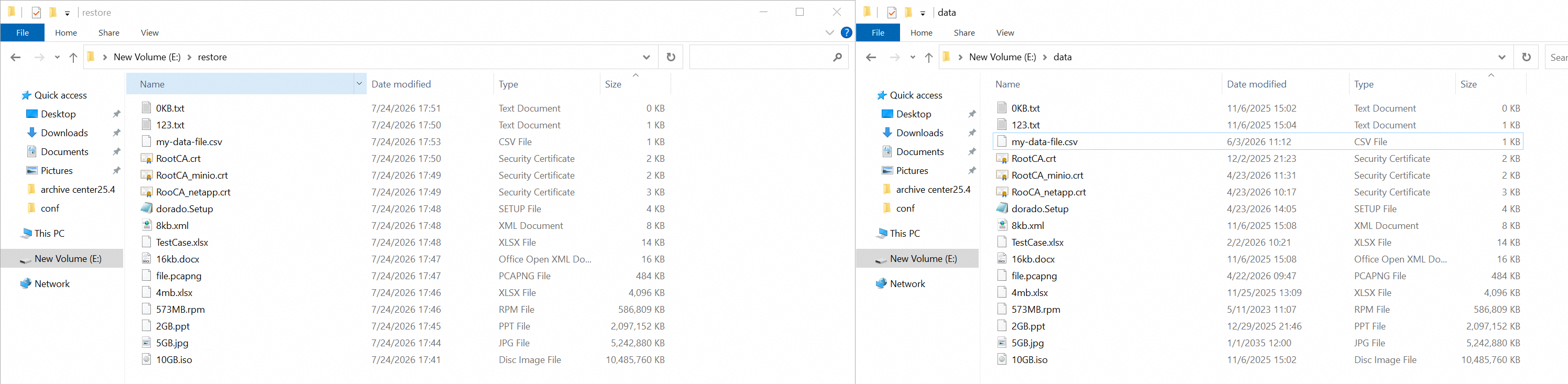This screenshot has width=1568, height=384.
Task: Click the Properties checkmark icon in data title bar
Action: pos(892,12)
